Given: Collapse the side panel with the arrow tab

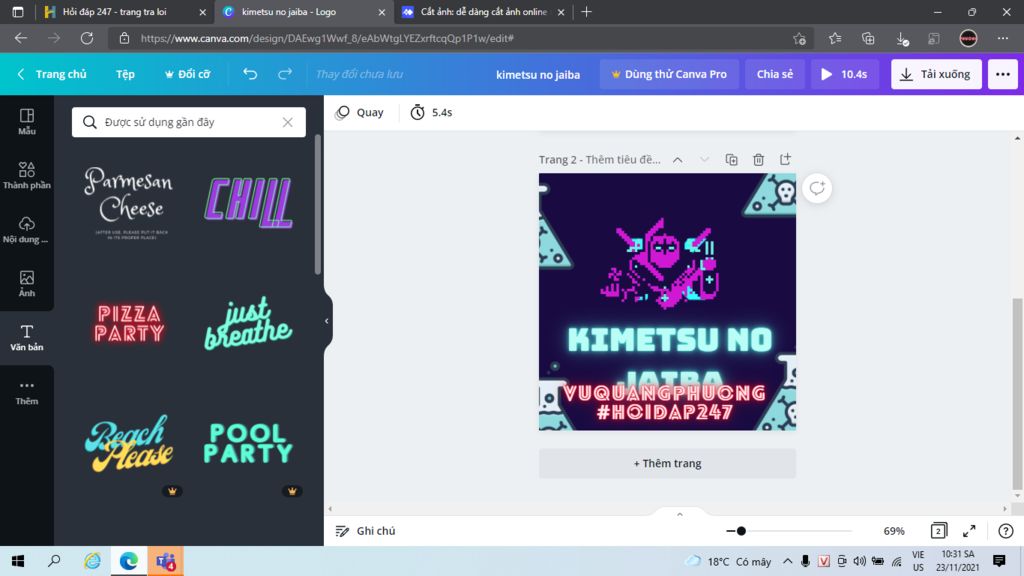Looking at the screenshot, I should click(x=327, y=321).
